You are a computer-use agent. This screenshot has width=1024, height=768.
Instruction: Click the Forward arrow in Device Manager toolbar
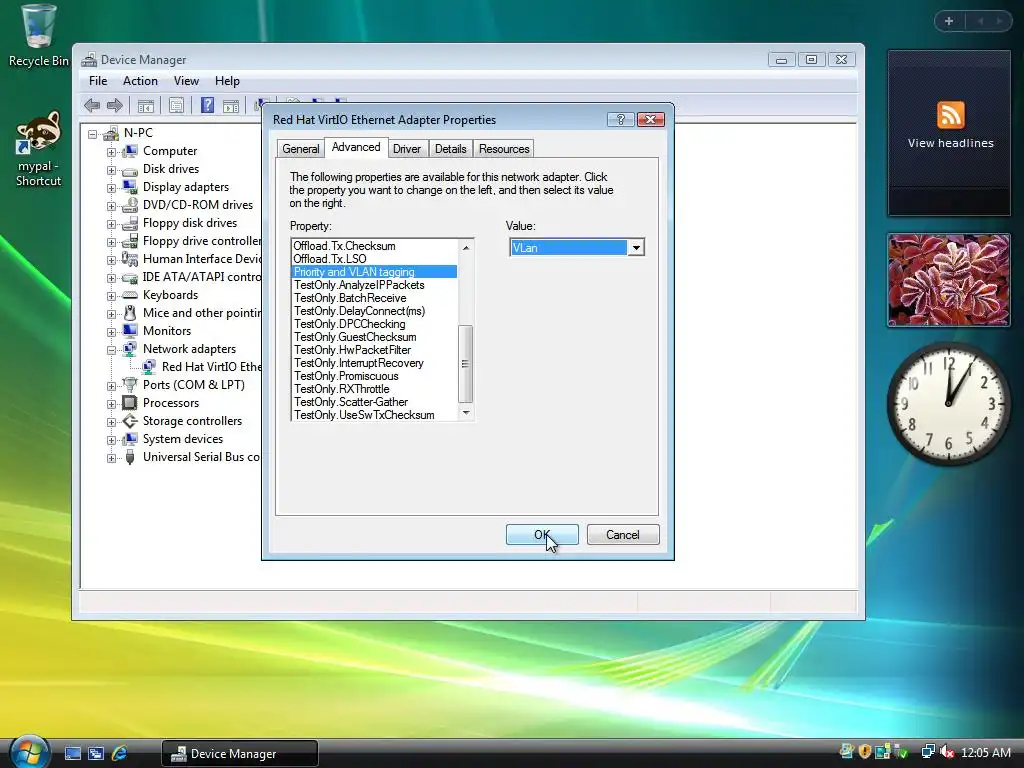pos(115,105)
